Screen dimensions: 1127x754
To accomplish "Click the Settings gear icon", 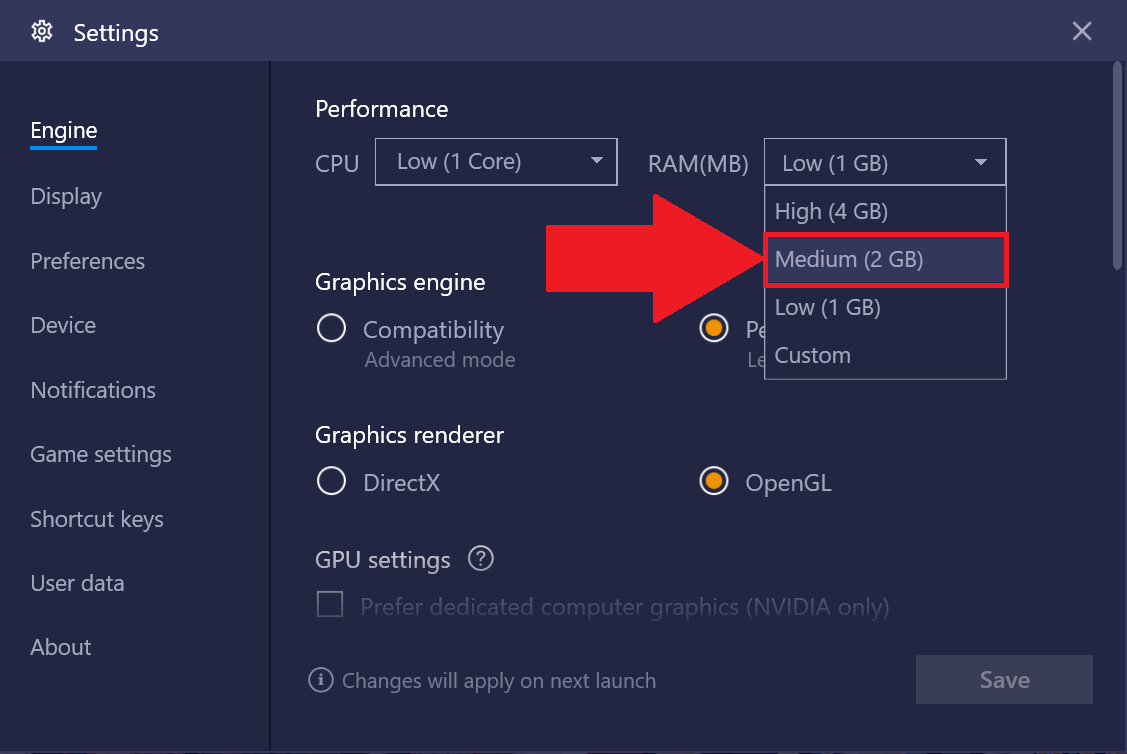I will tap(42, 31).
